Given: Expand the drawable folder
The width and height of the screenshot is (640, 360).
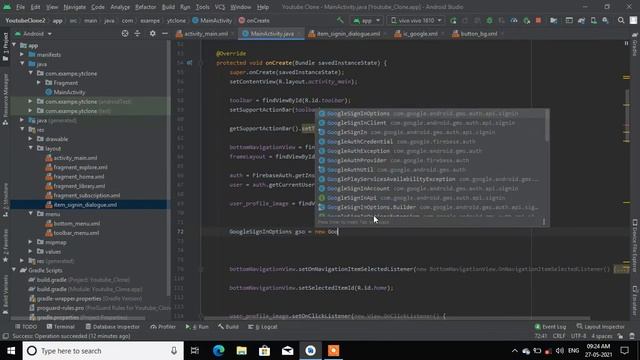Looking at the screenshot, I should 31,139.
